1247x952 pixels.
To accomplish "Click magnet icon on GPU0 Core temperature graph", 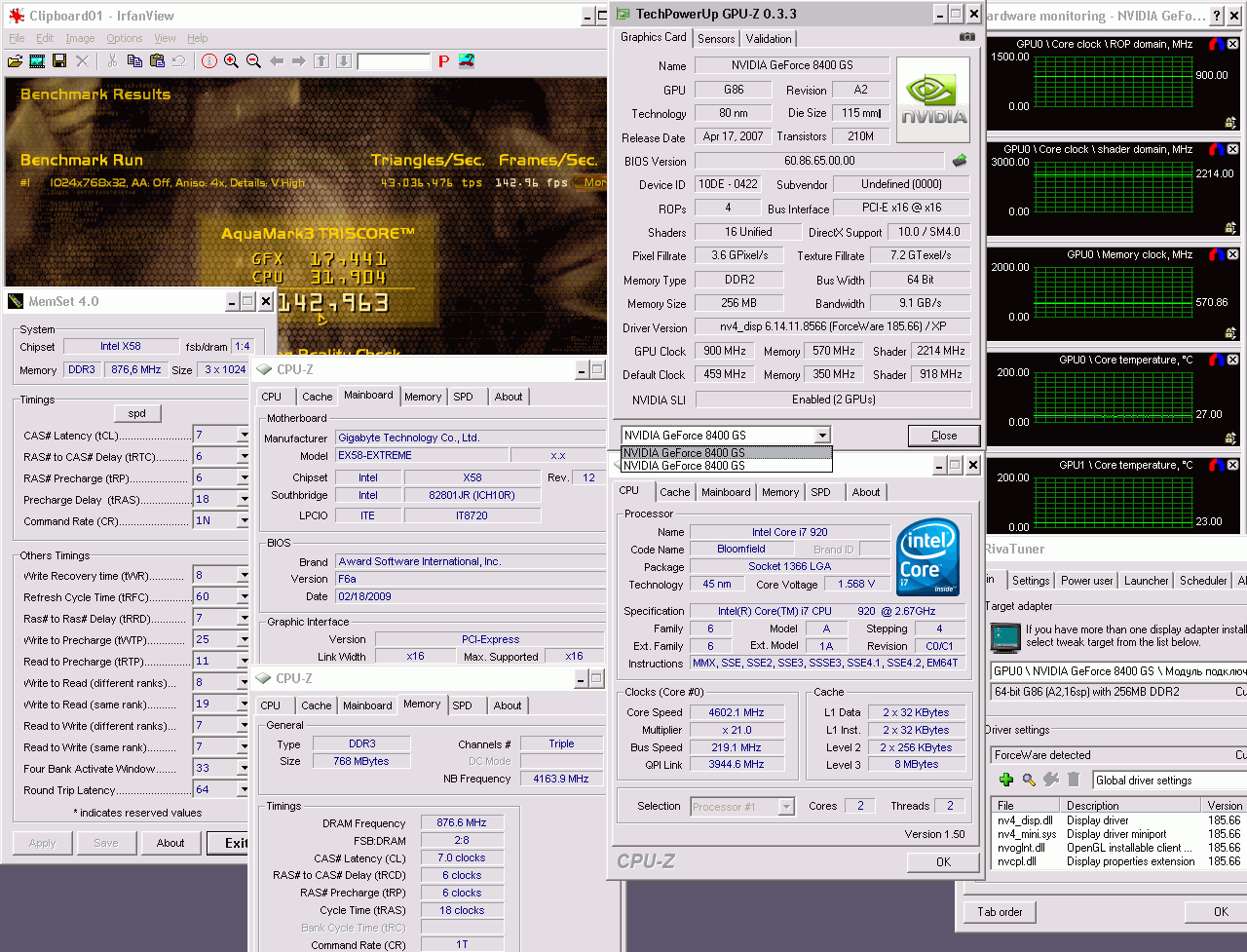I will (1216, 361).
